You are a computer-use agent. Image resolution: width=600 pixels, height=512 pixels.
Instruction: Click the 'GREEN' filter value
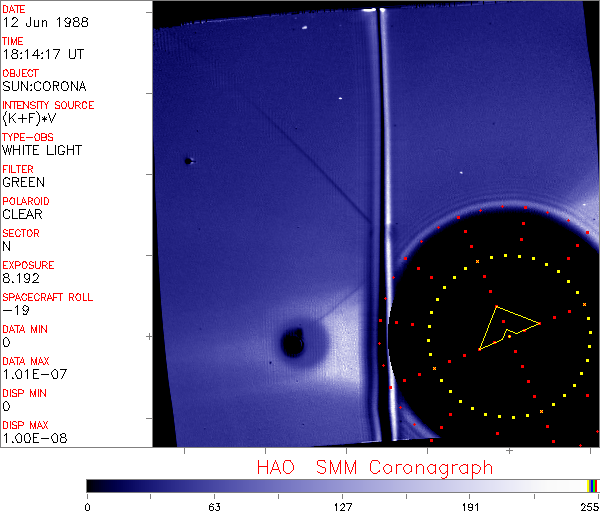[24, 182]
